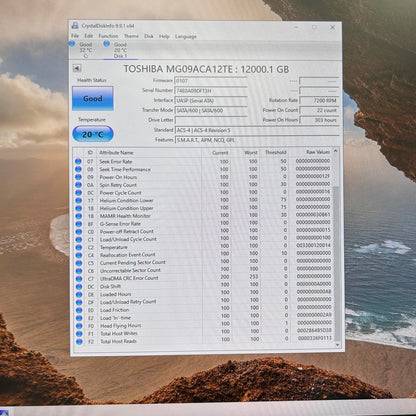Click the status icon of Seek Error Rate
Screen dimensions: 416x416
(x=78, y=161)
